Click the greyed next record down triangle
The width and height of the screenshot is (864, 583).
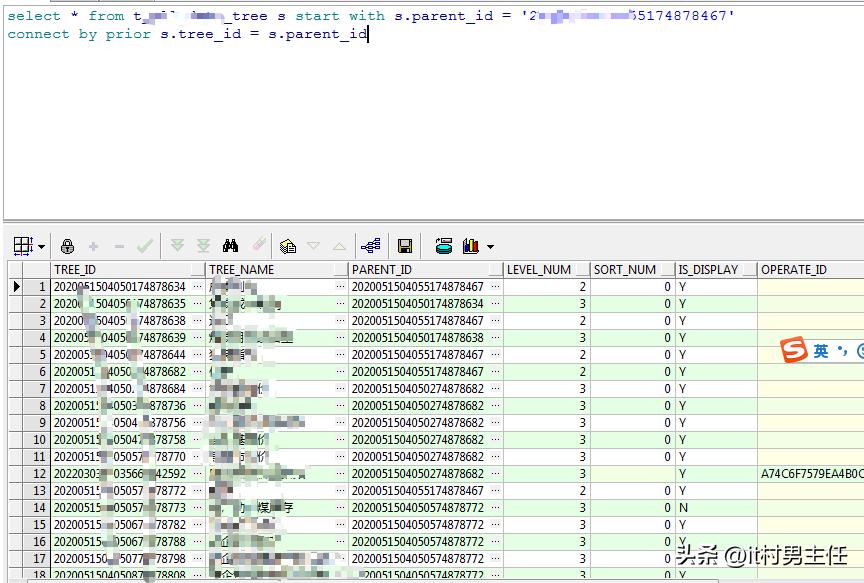tap(314, 246)
